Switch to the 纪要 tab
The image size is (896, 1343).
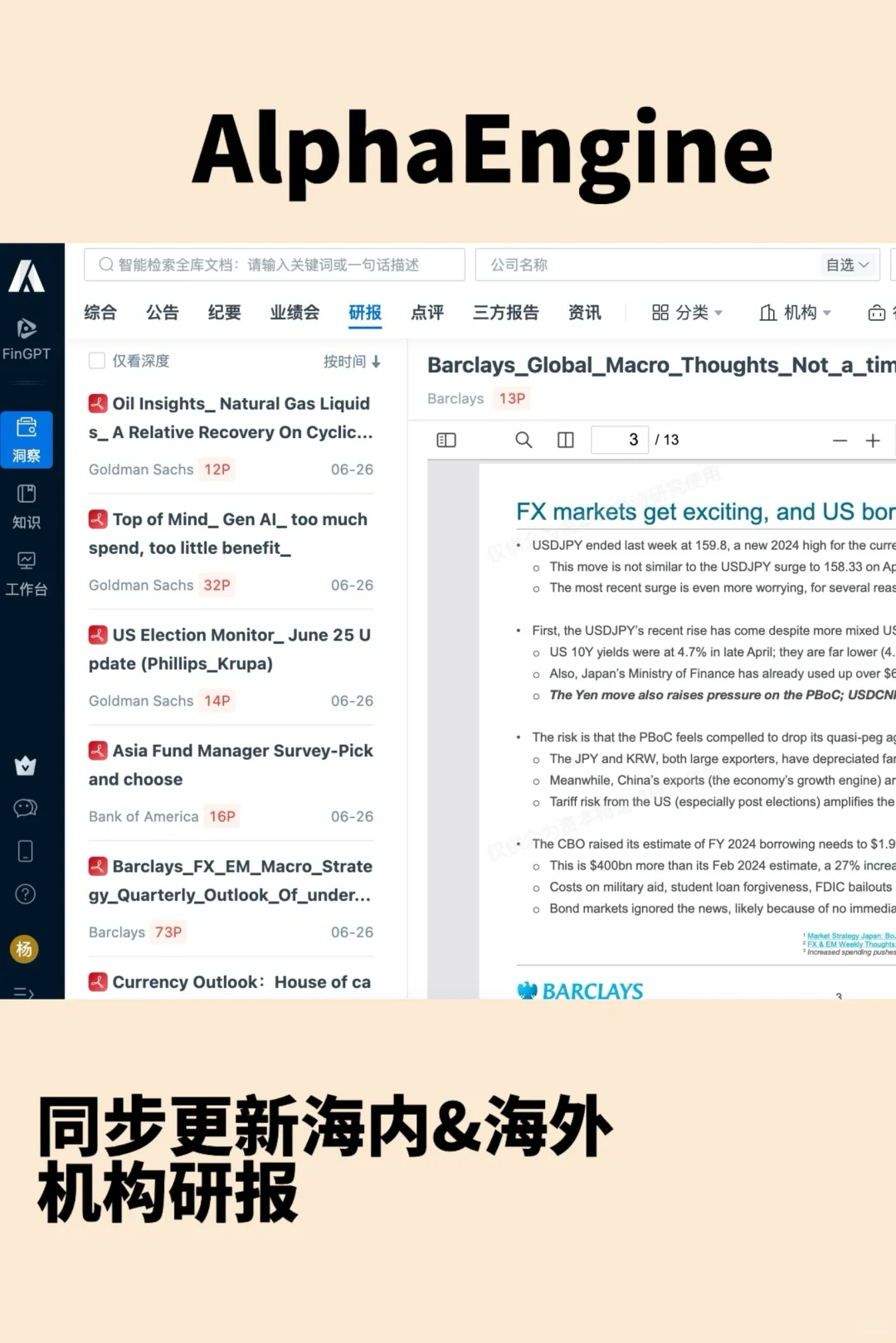tap(224, 313)
